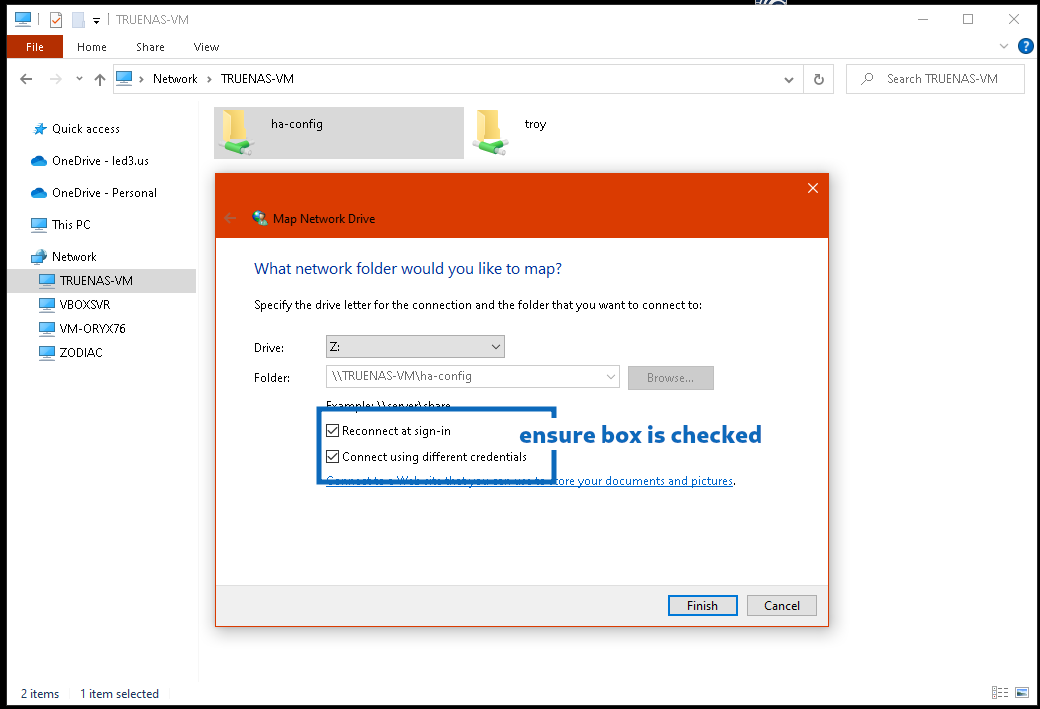This screenshot has height=709, width=1040.
Task: Select TRUENAS-VM in sidebar tree
Action: tap(102, 281)
